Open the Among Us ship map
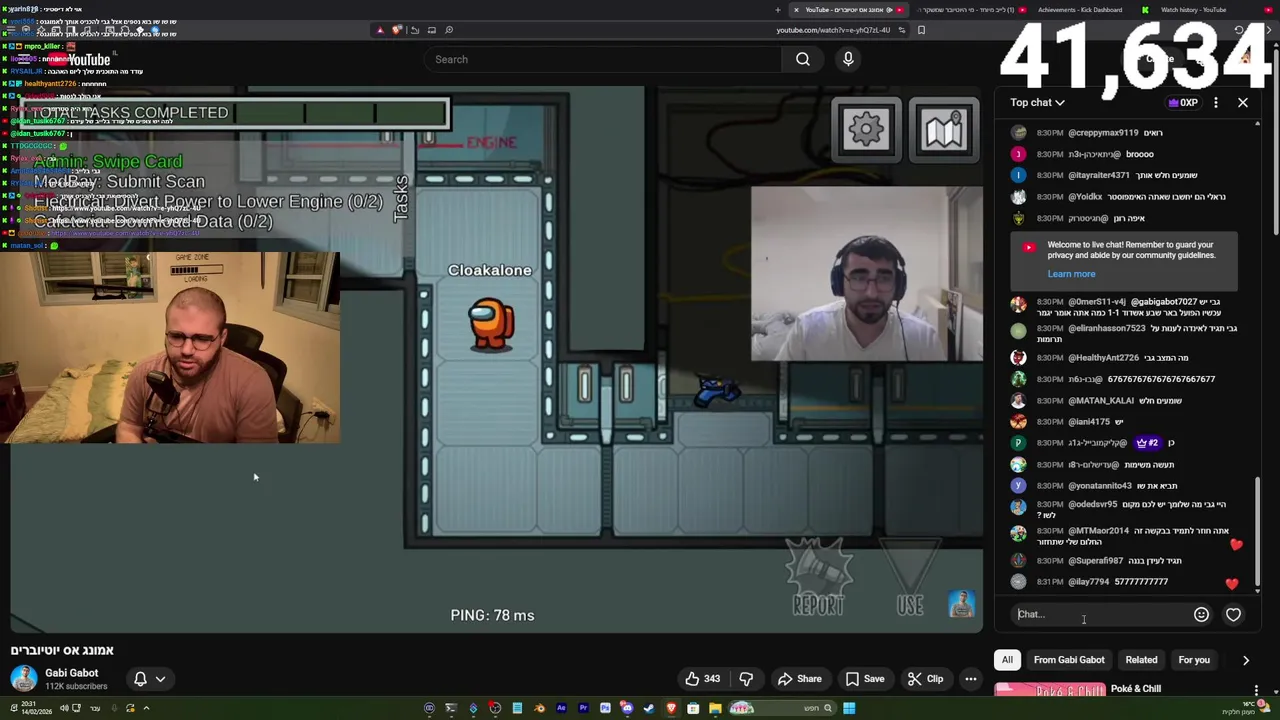This screenshot has width=1280, height=720. (x=943, y=128)
